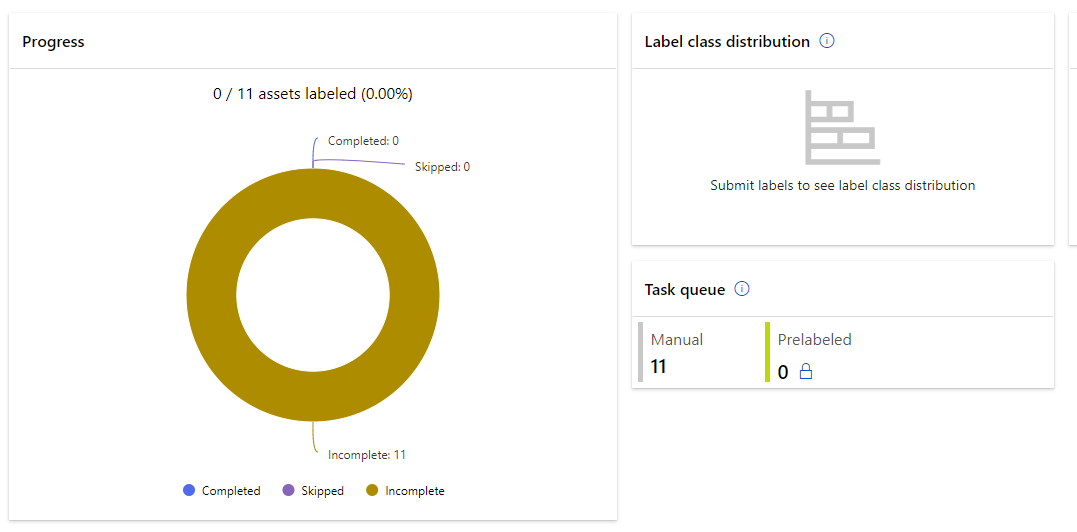This screenshot has width=1077, height=532.
Task: Click '0 / 11 assets labeled (0.00%)' text
Action: click(313, 94)
